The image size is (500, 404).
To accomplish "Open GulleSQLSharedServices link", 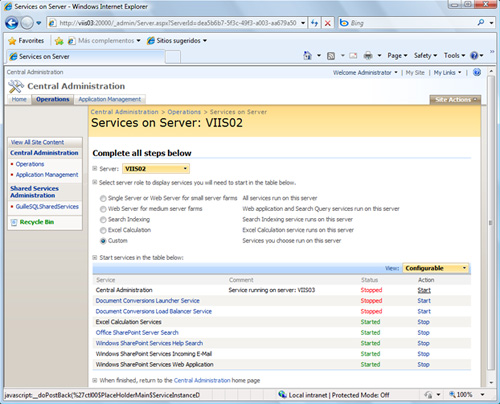I will point(47,207).
